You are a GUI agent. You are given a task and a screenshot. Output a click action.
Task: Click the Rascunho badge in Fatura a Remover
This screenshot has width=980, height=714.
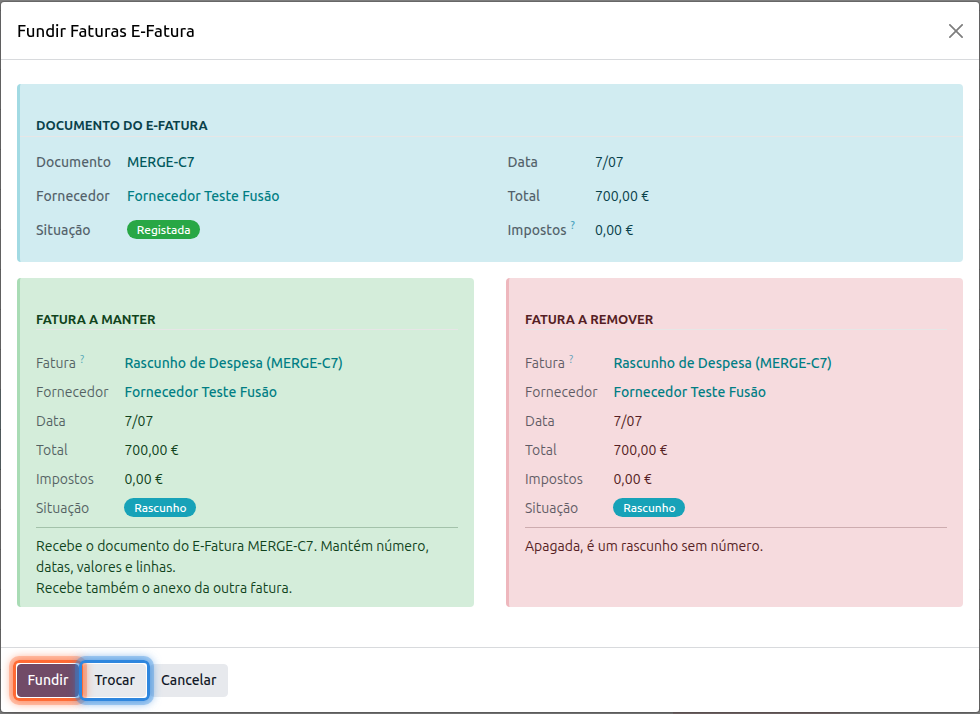(x=649, y=508)
